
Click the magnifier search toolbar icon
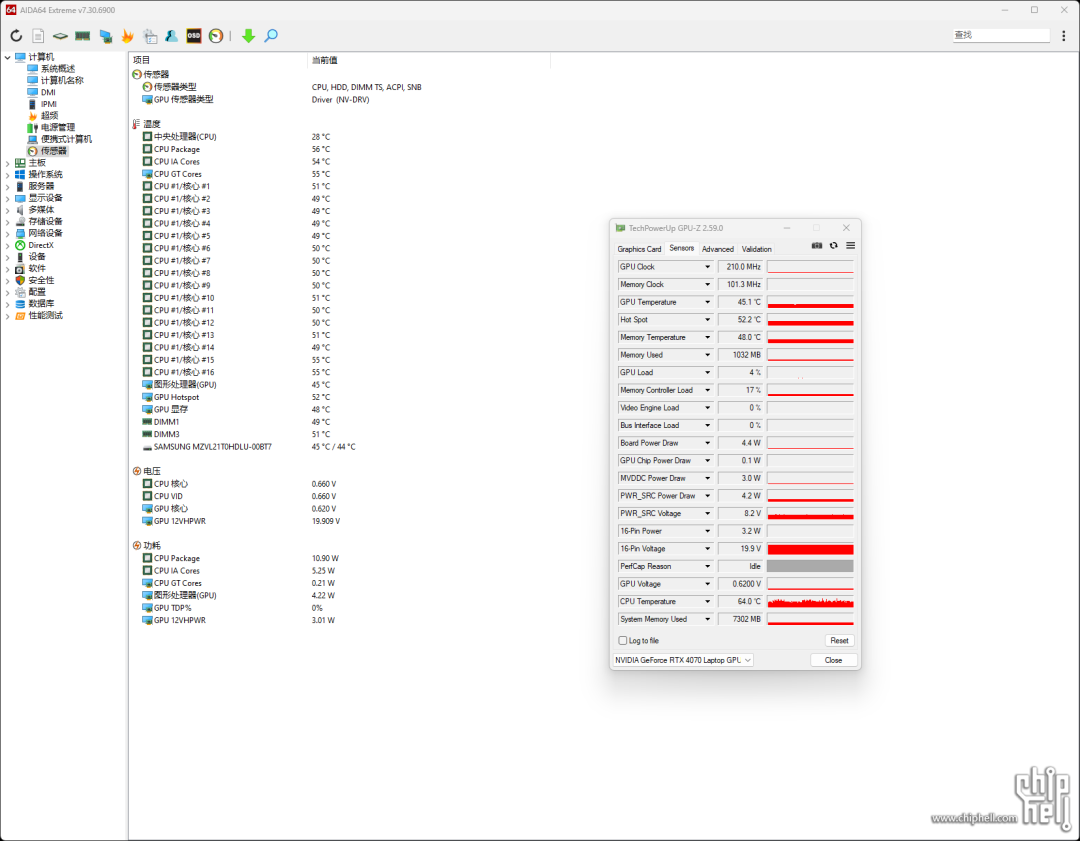point(271,36)
